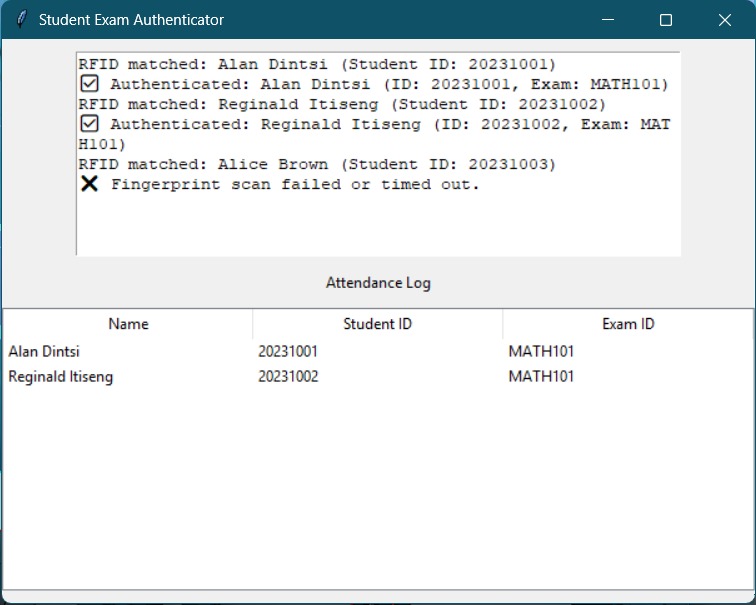Sort by the Student ID column header

378,324
